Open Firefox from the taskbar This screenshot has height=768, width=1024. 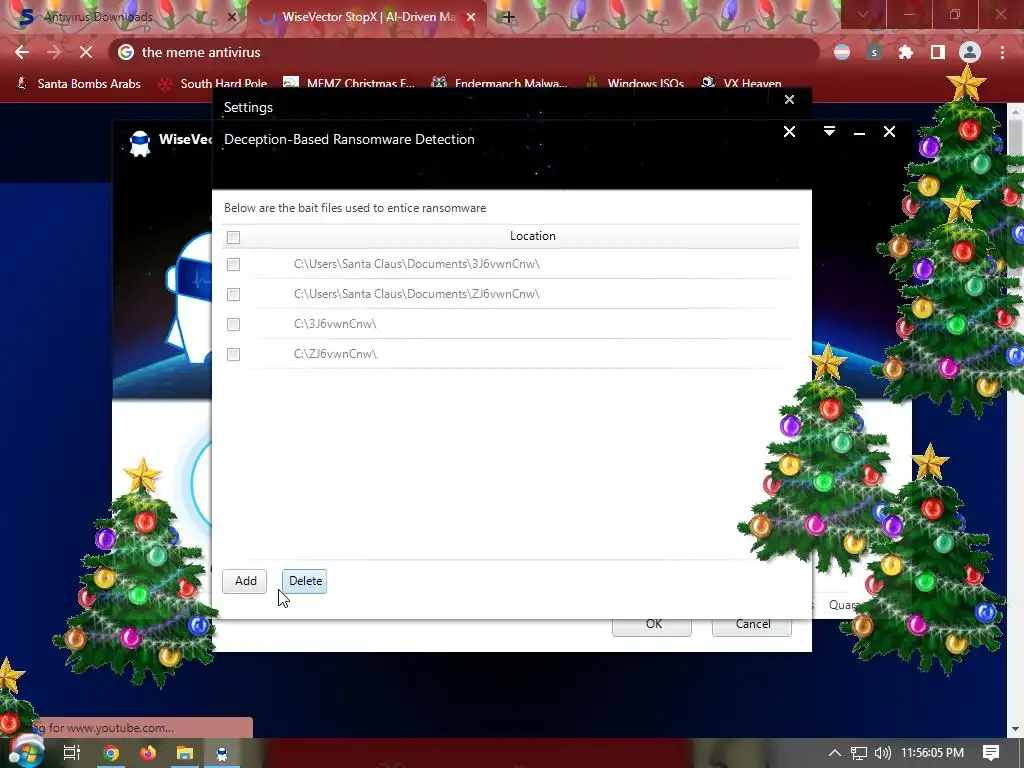(148, 753)
